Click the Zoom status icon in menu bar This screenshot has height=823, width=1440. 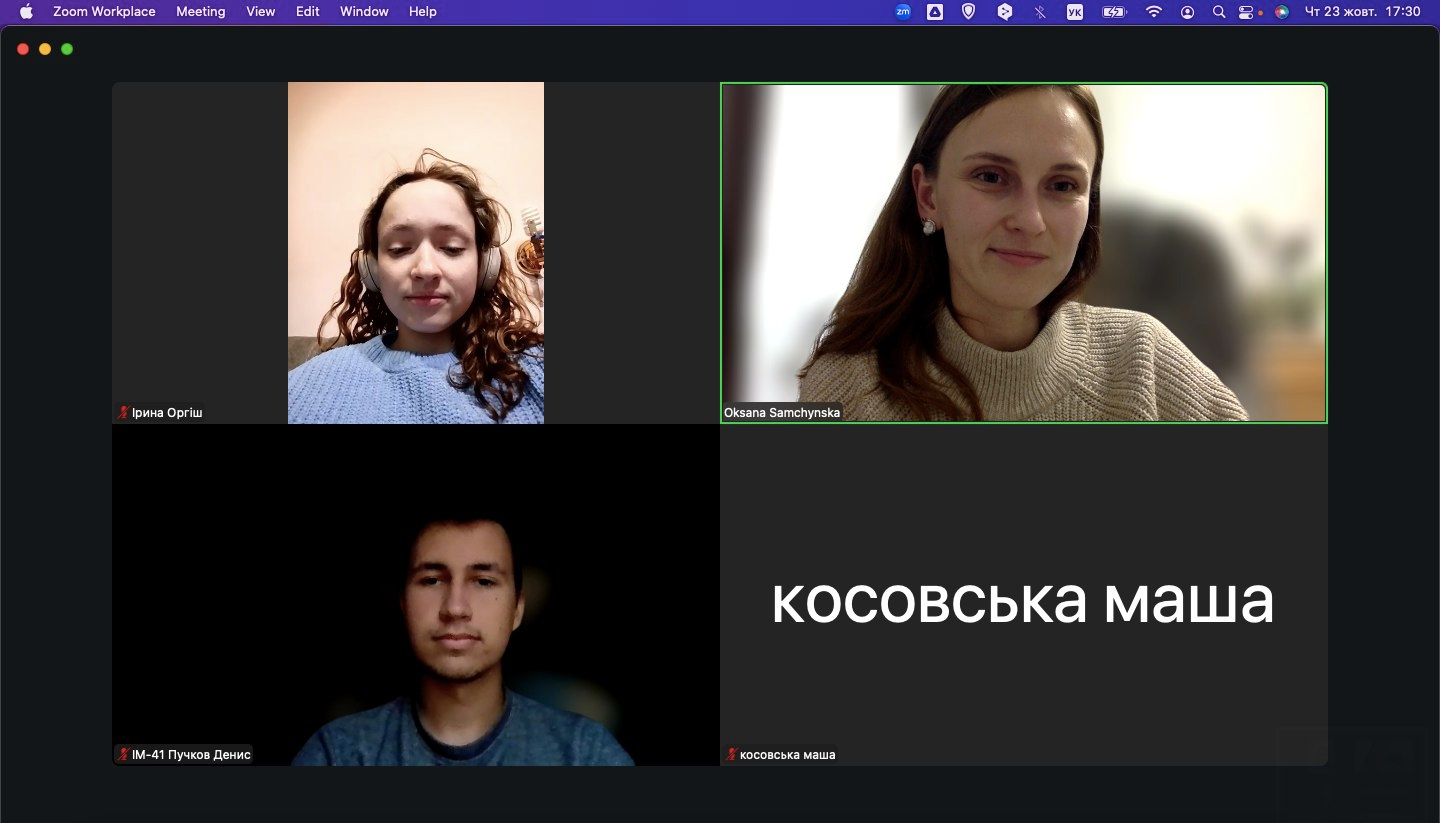[903, 12]
